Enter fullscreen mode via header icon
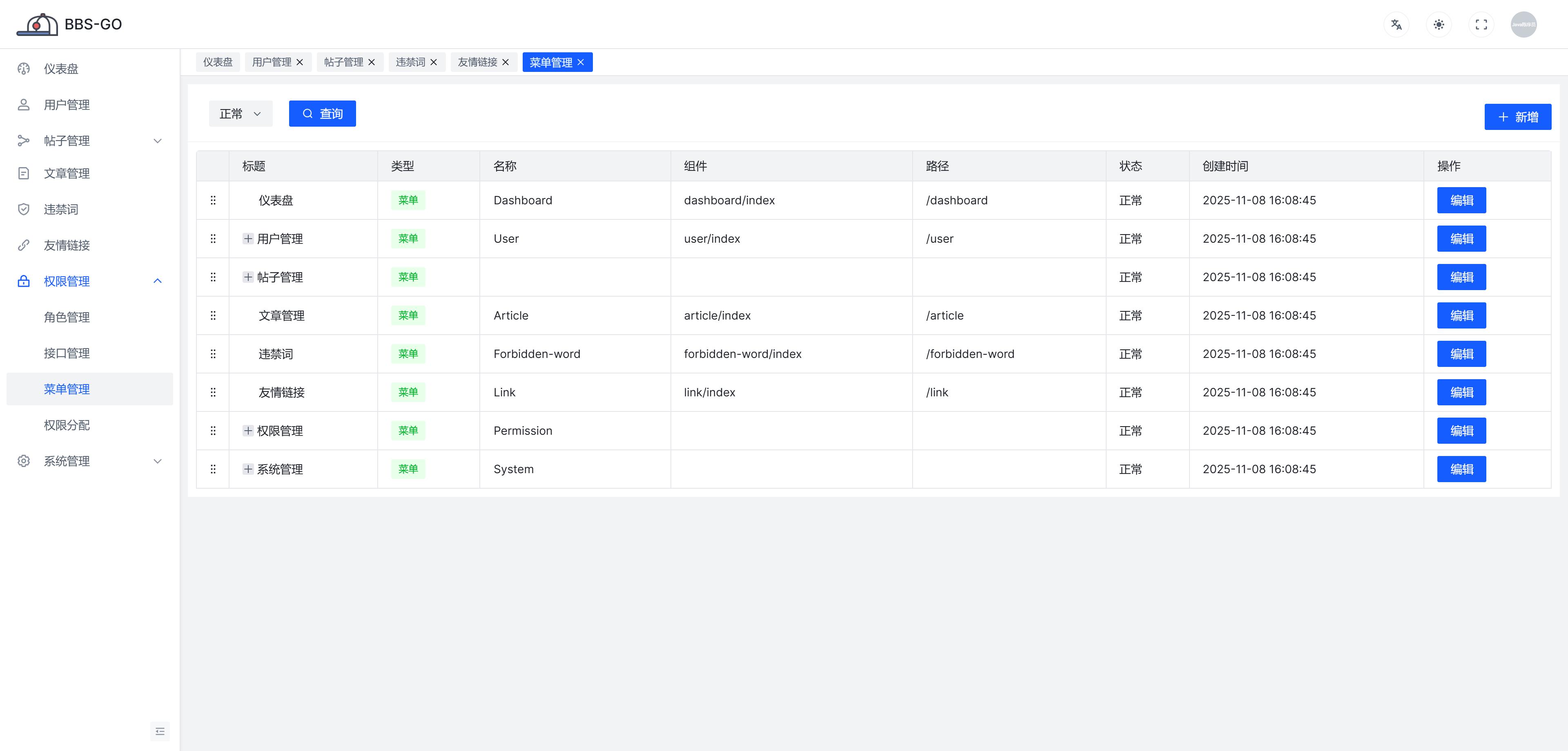Screen dimensions: 1568x751 pyautogui.click(x=1481, y=25)
